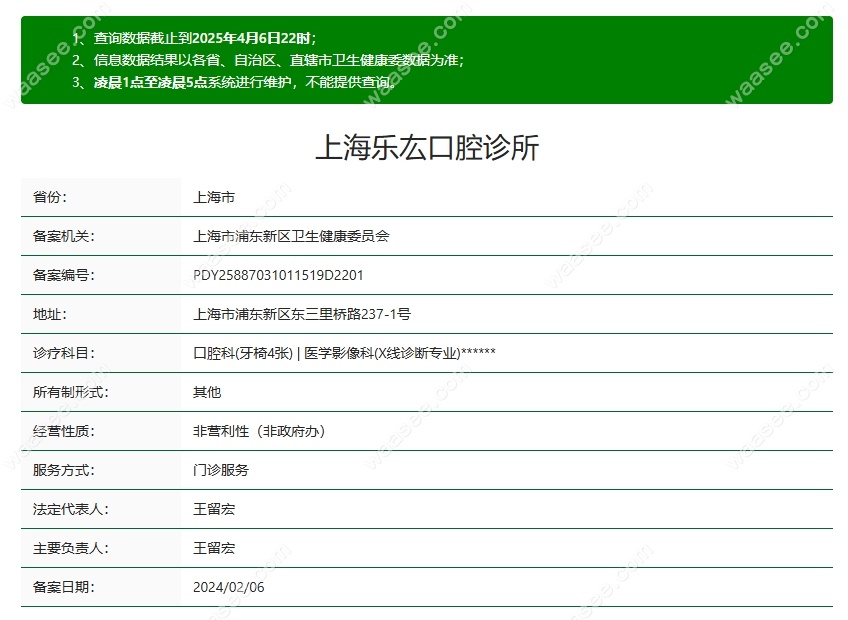The width and height of the screenshot is (848, 620).
Task: Click the value 上海市 in 省份 row
Action: tap(214, 197)
